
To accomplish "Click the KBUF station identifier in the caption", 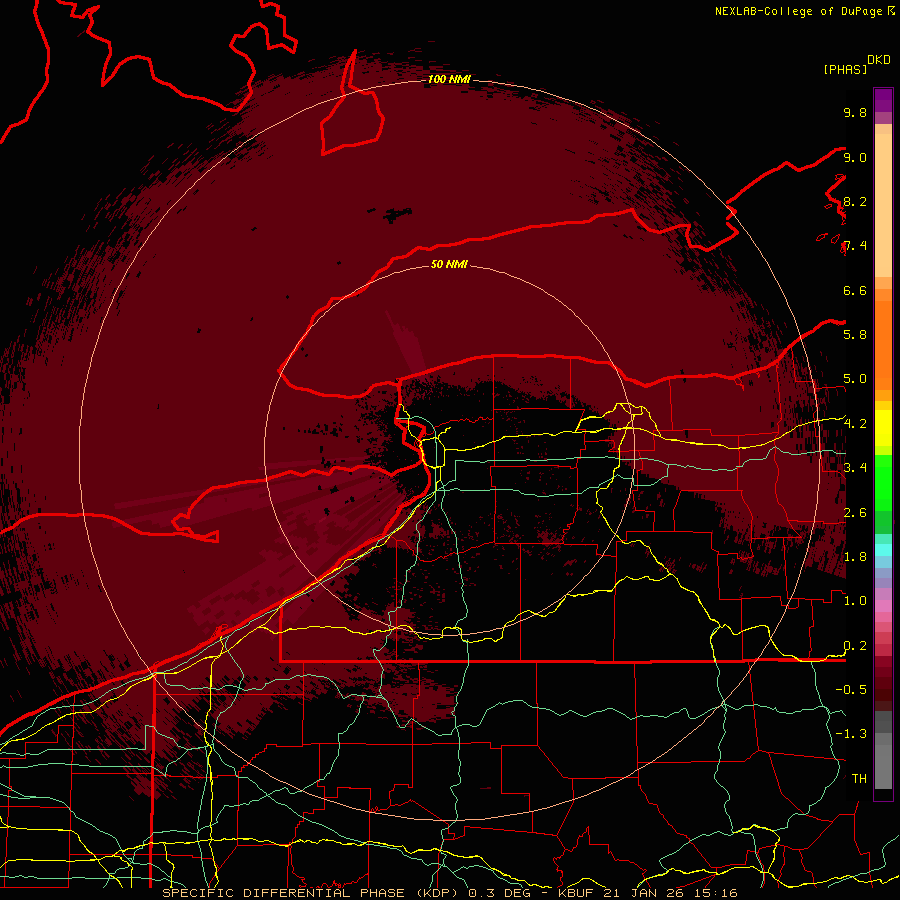I will pos(576,893).
